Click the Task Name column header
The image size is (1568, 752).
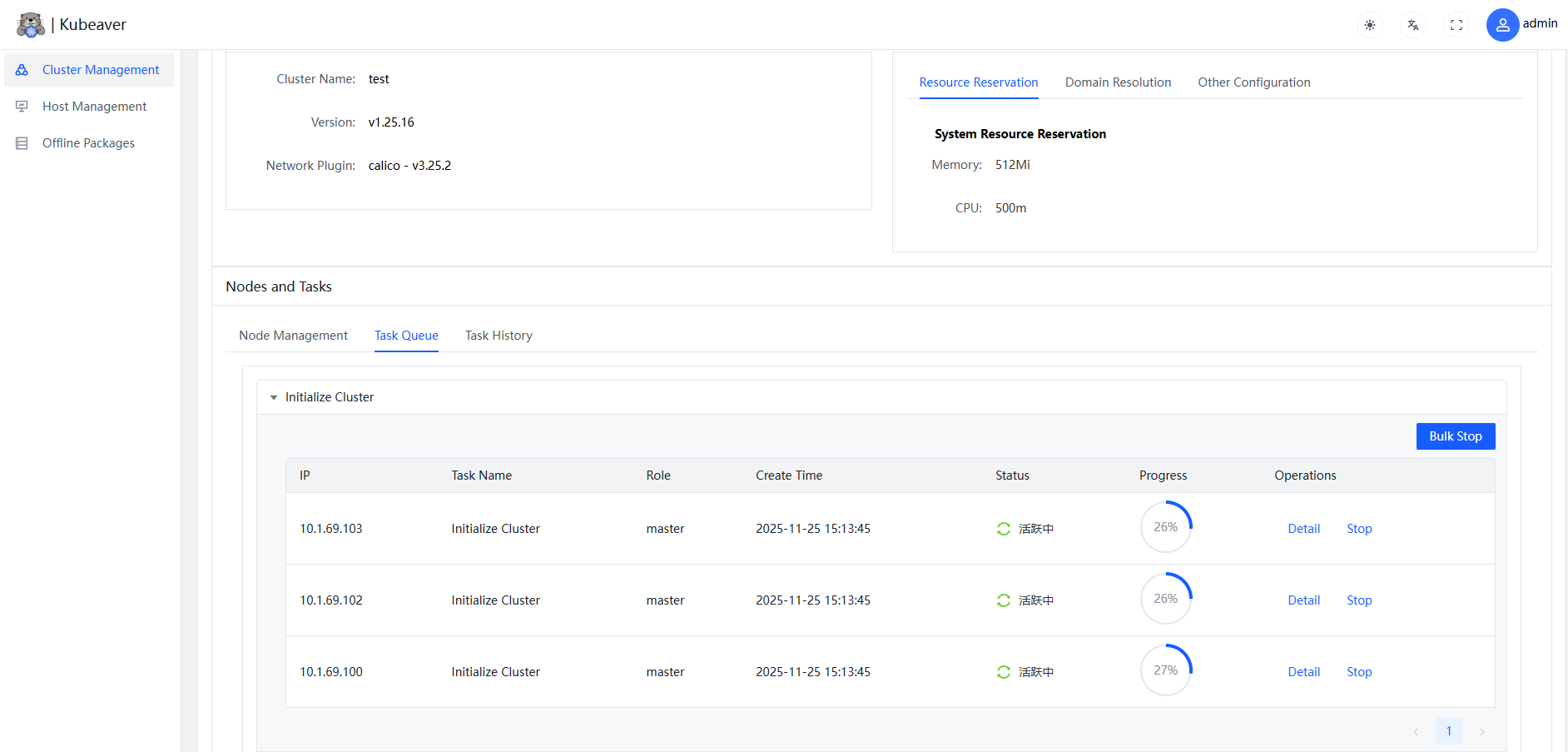click(481, 476)
